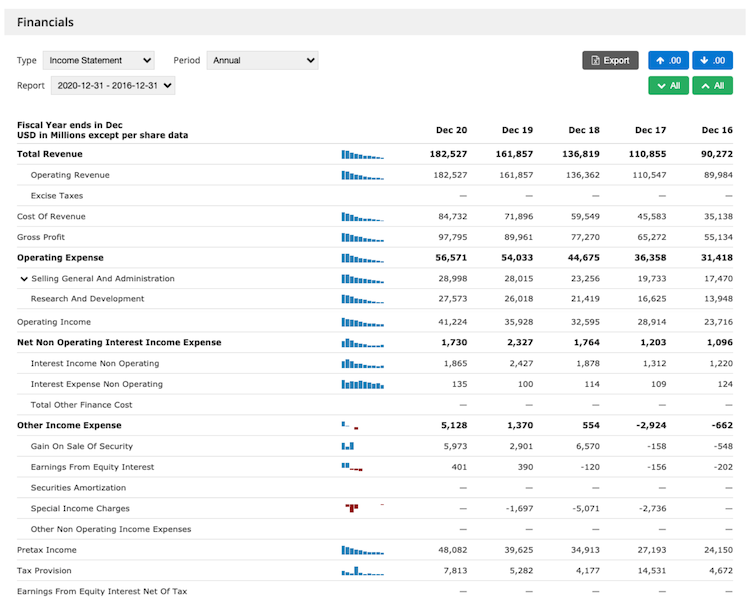Click the Operating Income row label
Image resolution: width=750 pixels, height=597 pixels.
pos(54,322)
